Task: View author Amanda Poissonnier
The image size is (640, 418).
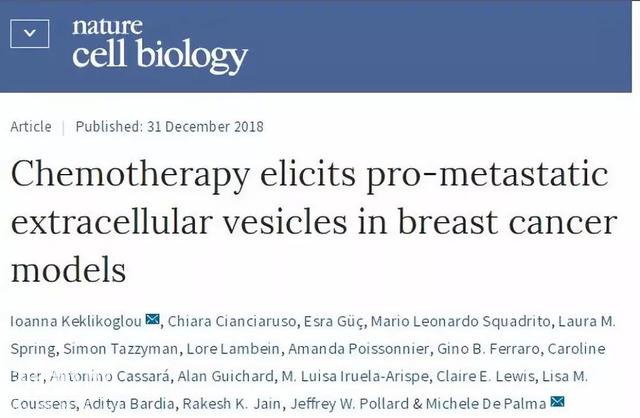Action: pos(358,349)
